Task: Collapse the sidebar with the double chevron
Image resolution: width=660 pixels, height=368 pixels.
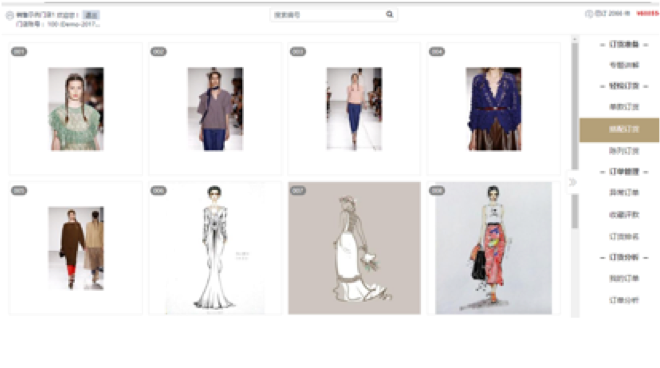Action: pyautogui.click(x=572, y=182)
